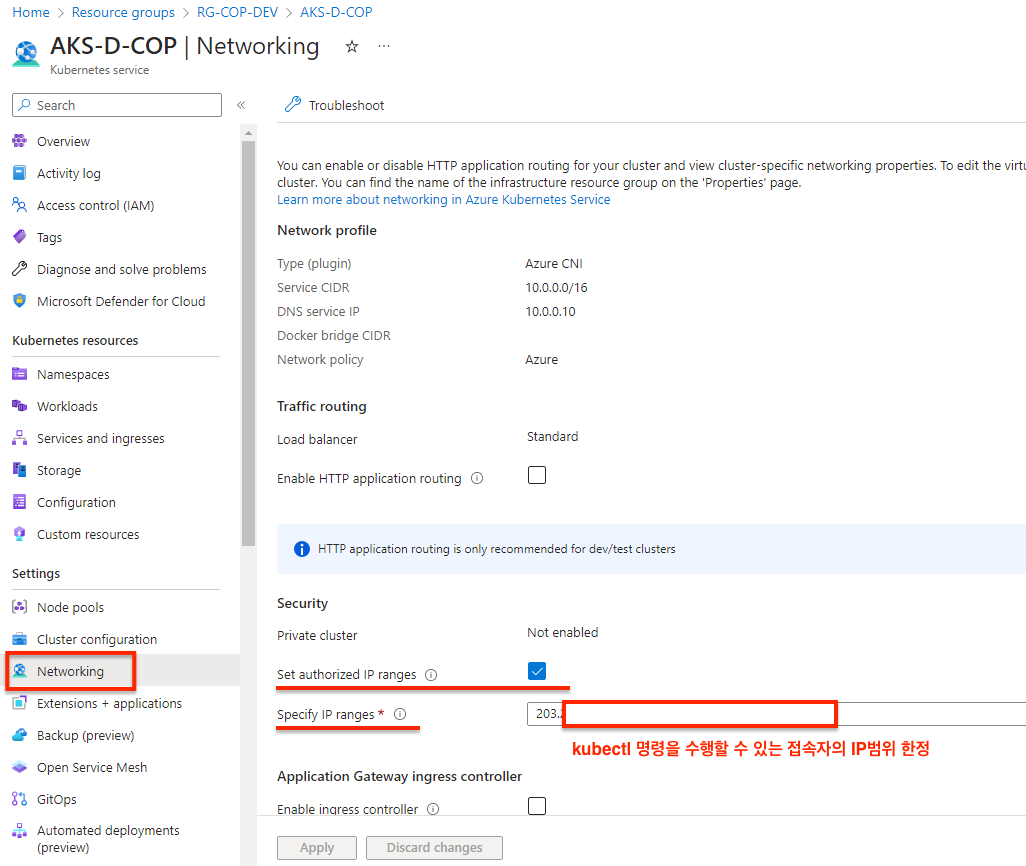Click the Node pools icon
The width and height of the screenshot is (1026, 866).
(x=20, y=607)
